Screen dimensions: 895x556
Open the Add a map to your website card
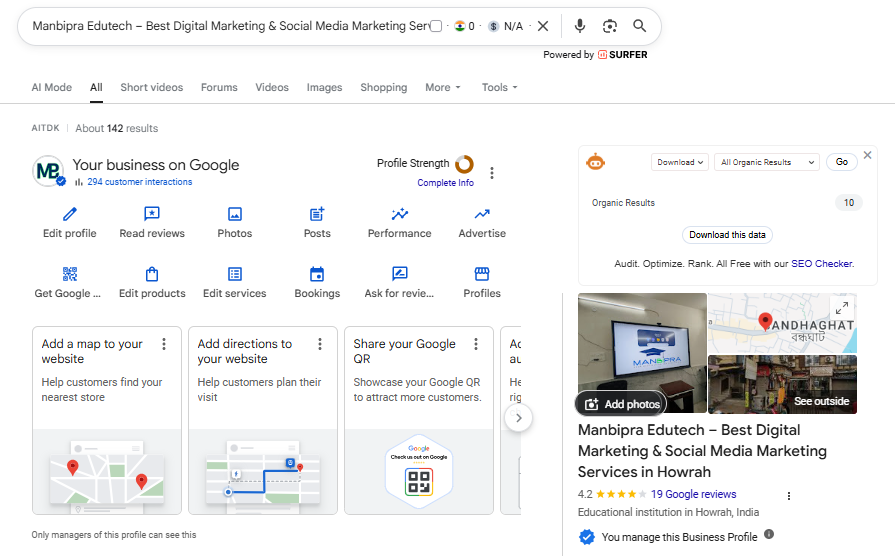coord(107,420)
